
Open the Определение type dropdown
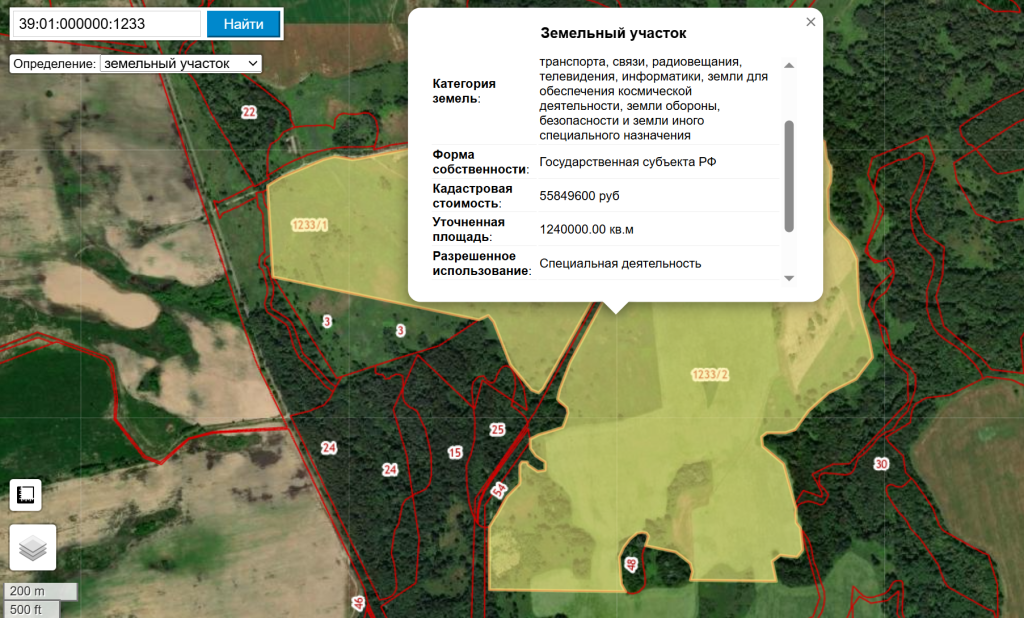pos(180,63)
